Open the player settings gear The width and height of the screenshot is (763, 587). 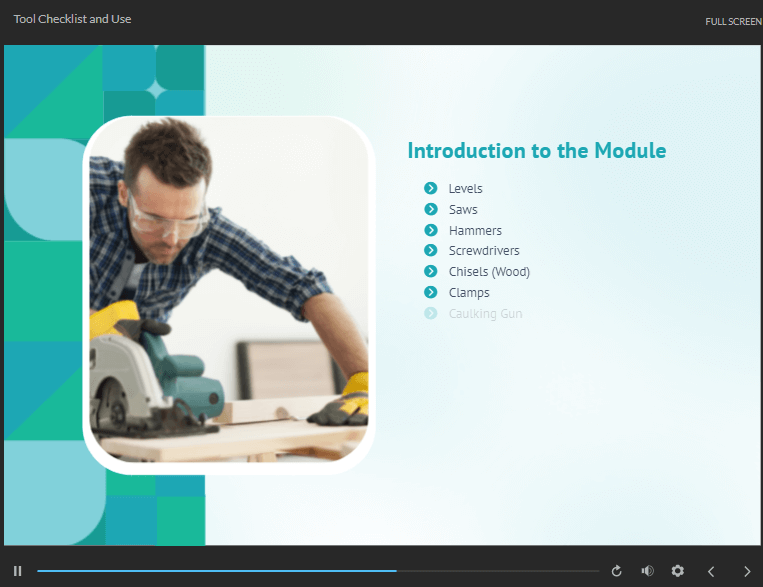[x=678, y=571]
